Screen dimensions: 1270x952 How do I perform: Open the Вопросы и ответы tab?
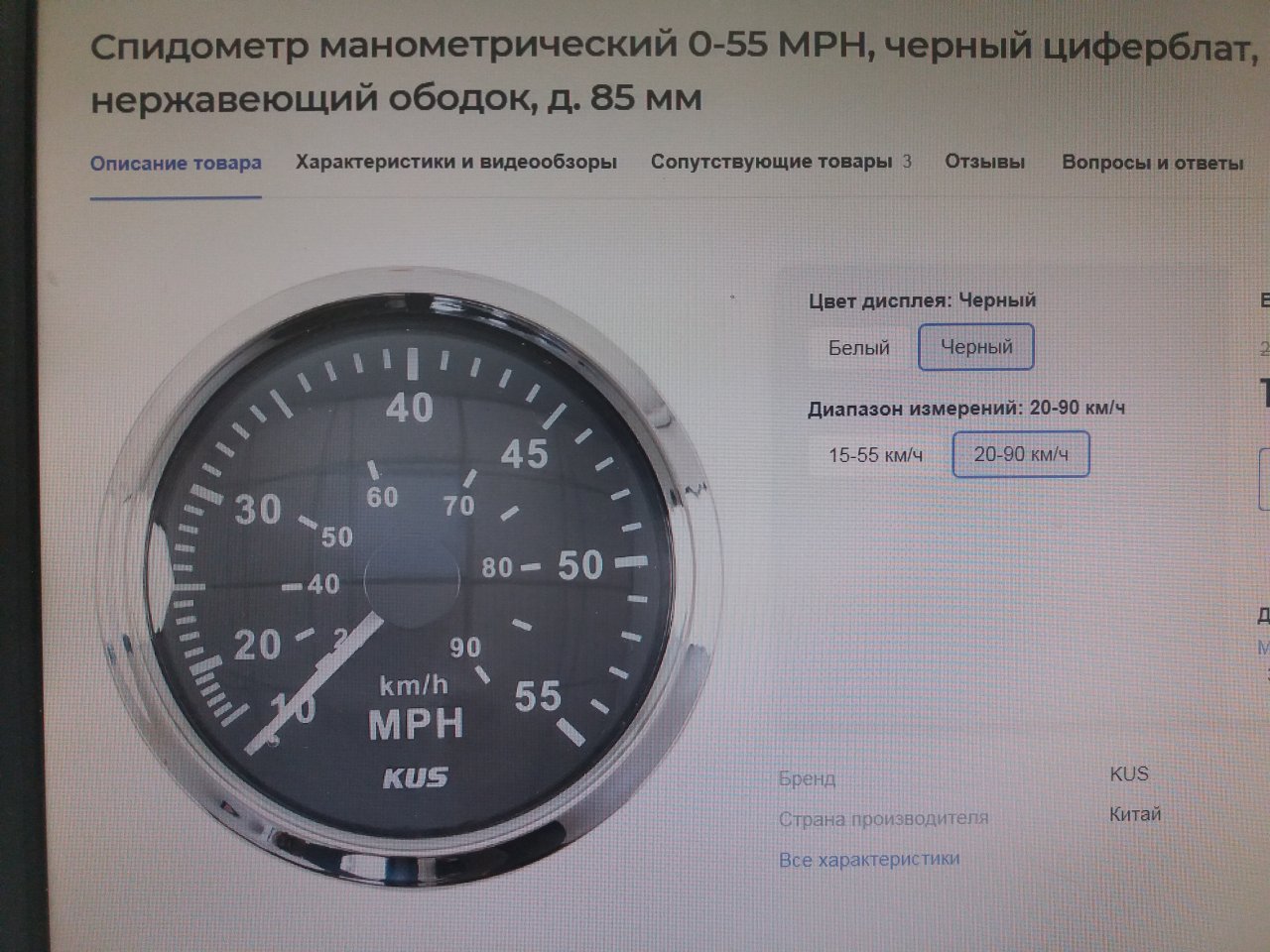pos(1152,163)
